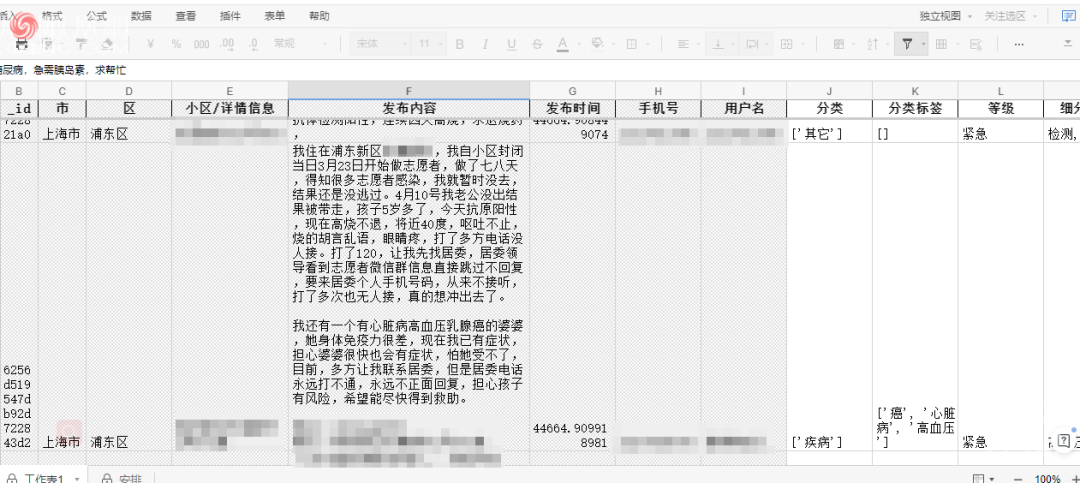Select the format painter tool
Screen dimensions: 1080x483
pyautogui.click(x=81, y=44)
